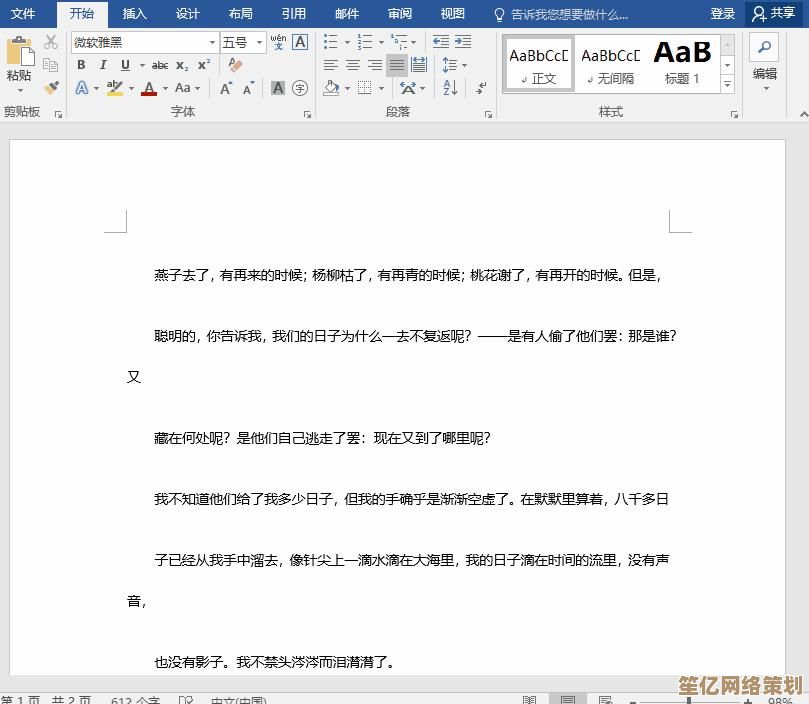Align paragraph to the left
Viewport: 809px width, 704px height.
[331, 65]
